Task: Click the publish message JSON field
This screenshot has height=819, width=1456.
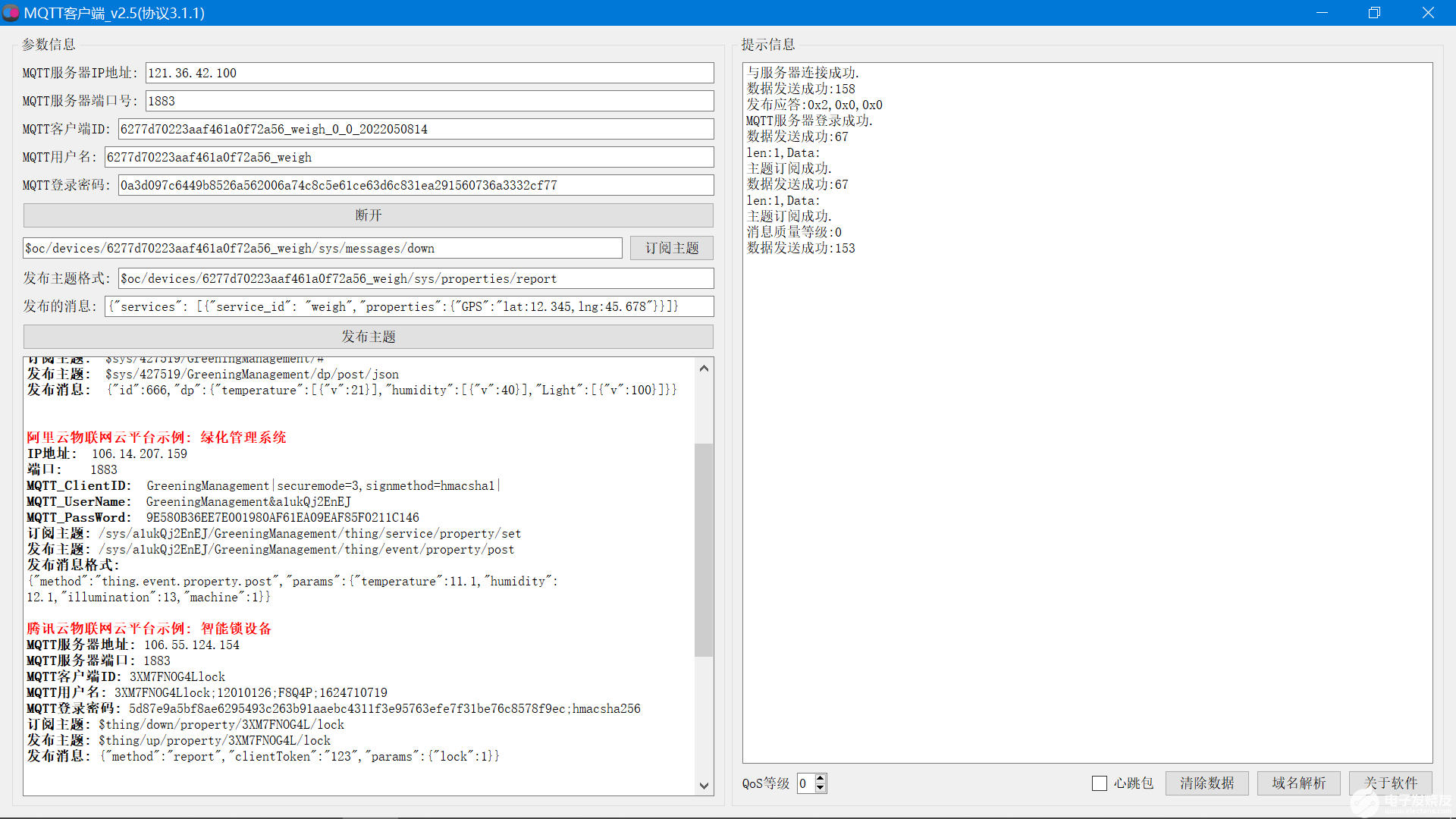Action: 409,307
